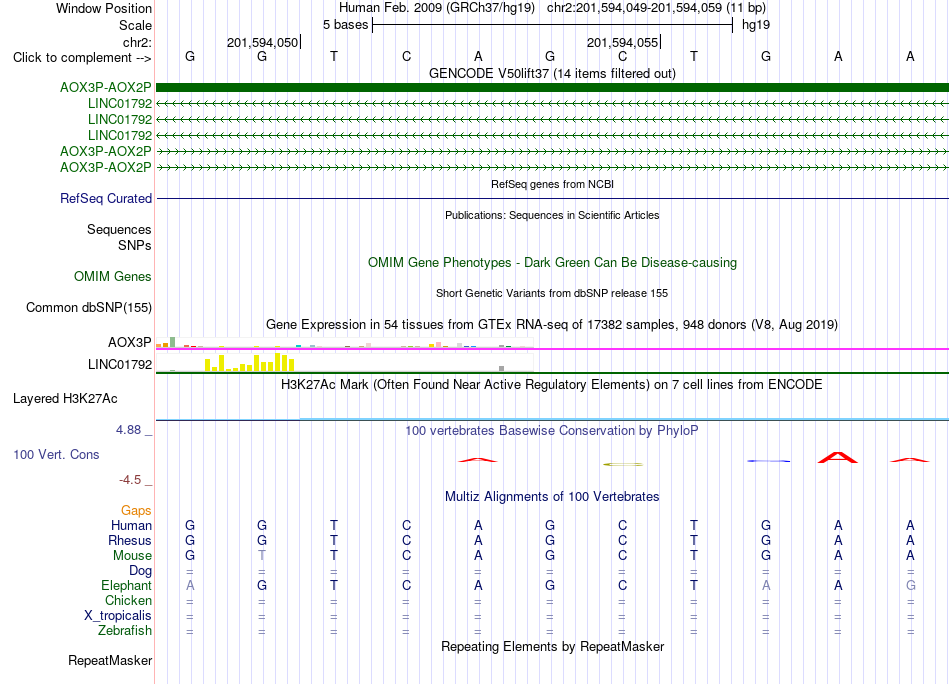Click the faded mismatch G in Elephant row
950x684 pixels.
[x=911, y=585]
